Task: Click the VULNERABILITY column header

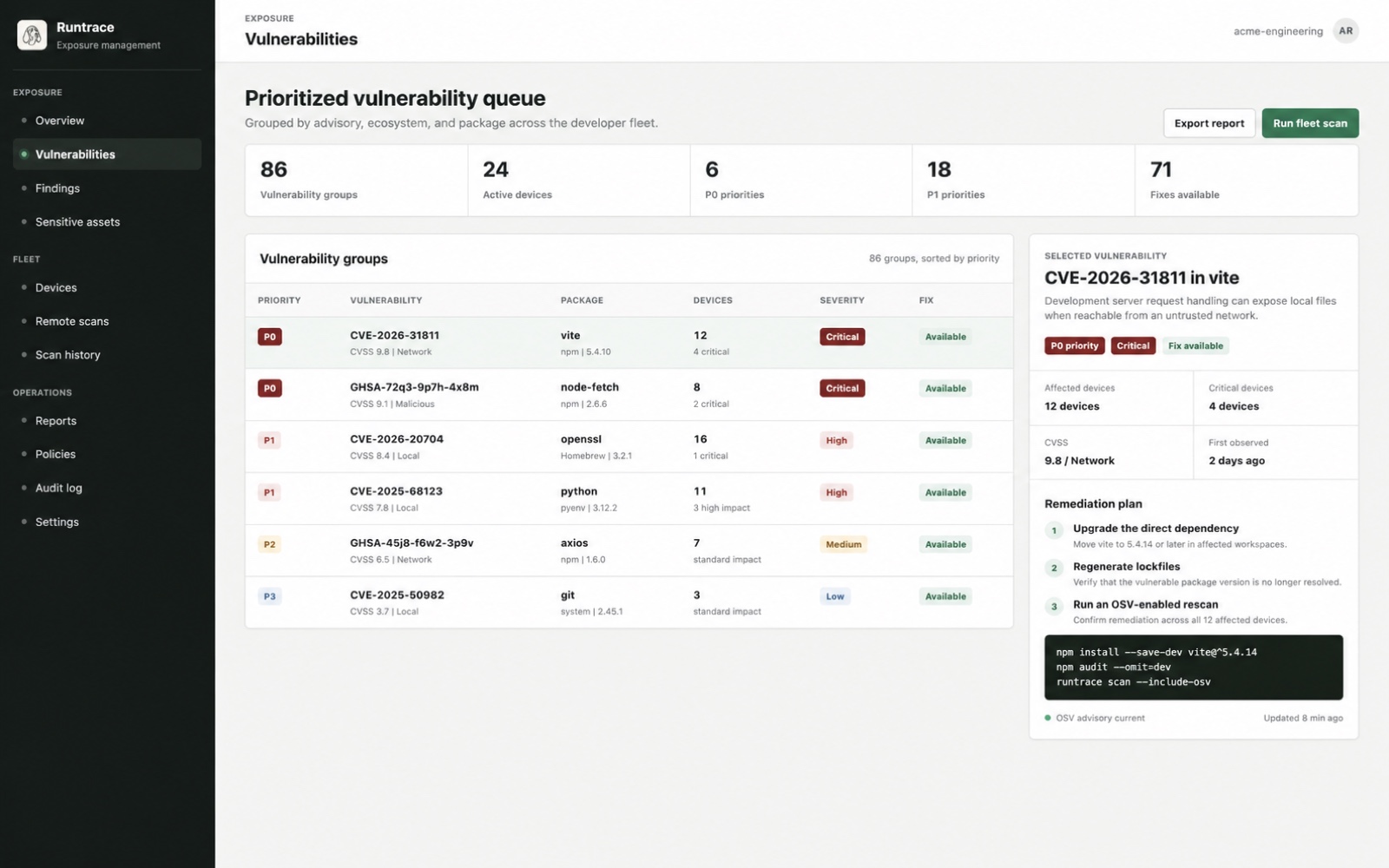Action: [x=385, y=300]
